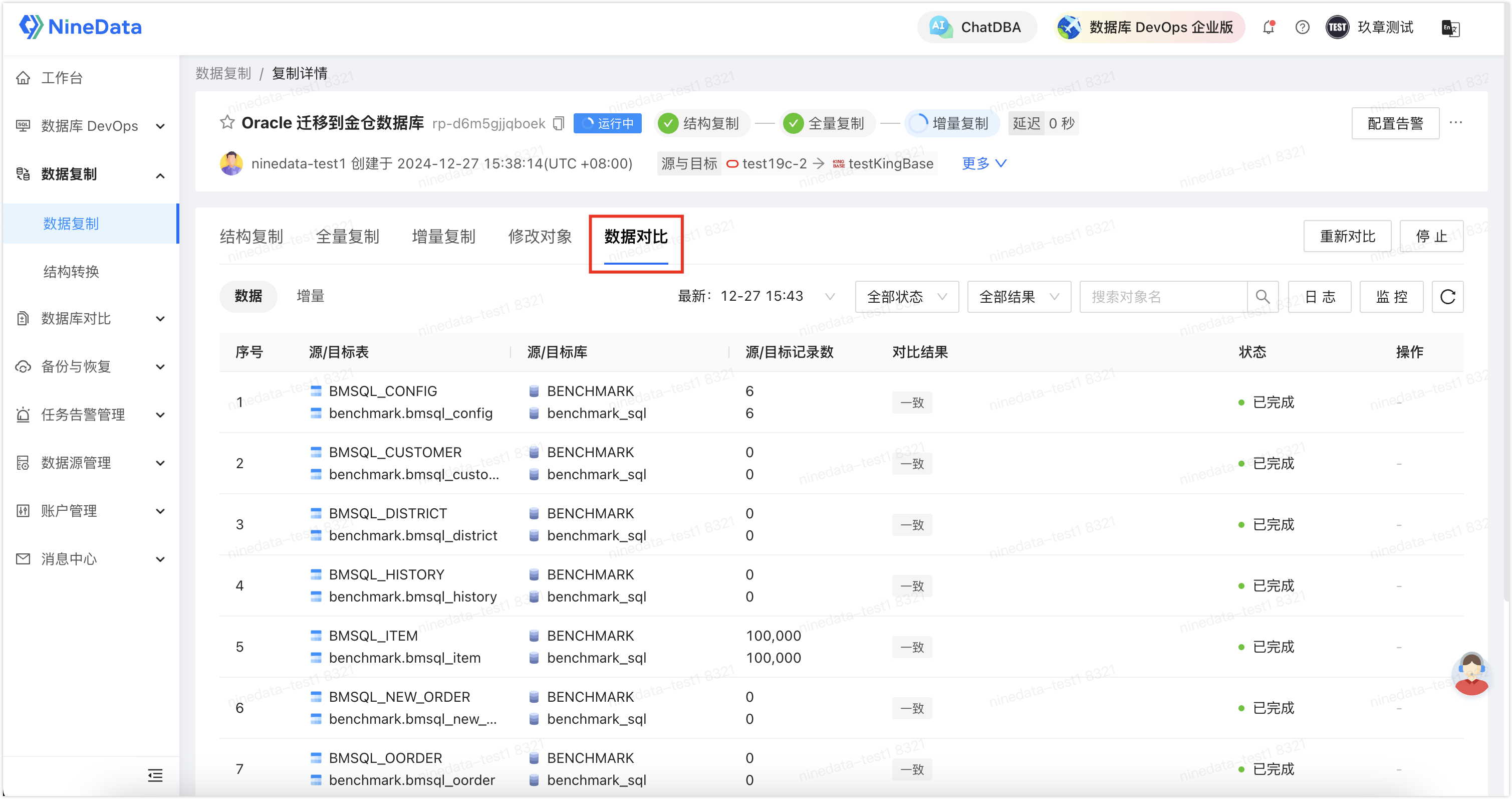Screen dimensions: 1512x799
Task: Star the Oracle 迁移到金仓数据库 task
Action: [227, 122]
